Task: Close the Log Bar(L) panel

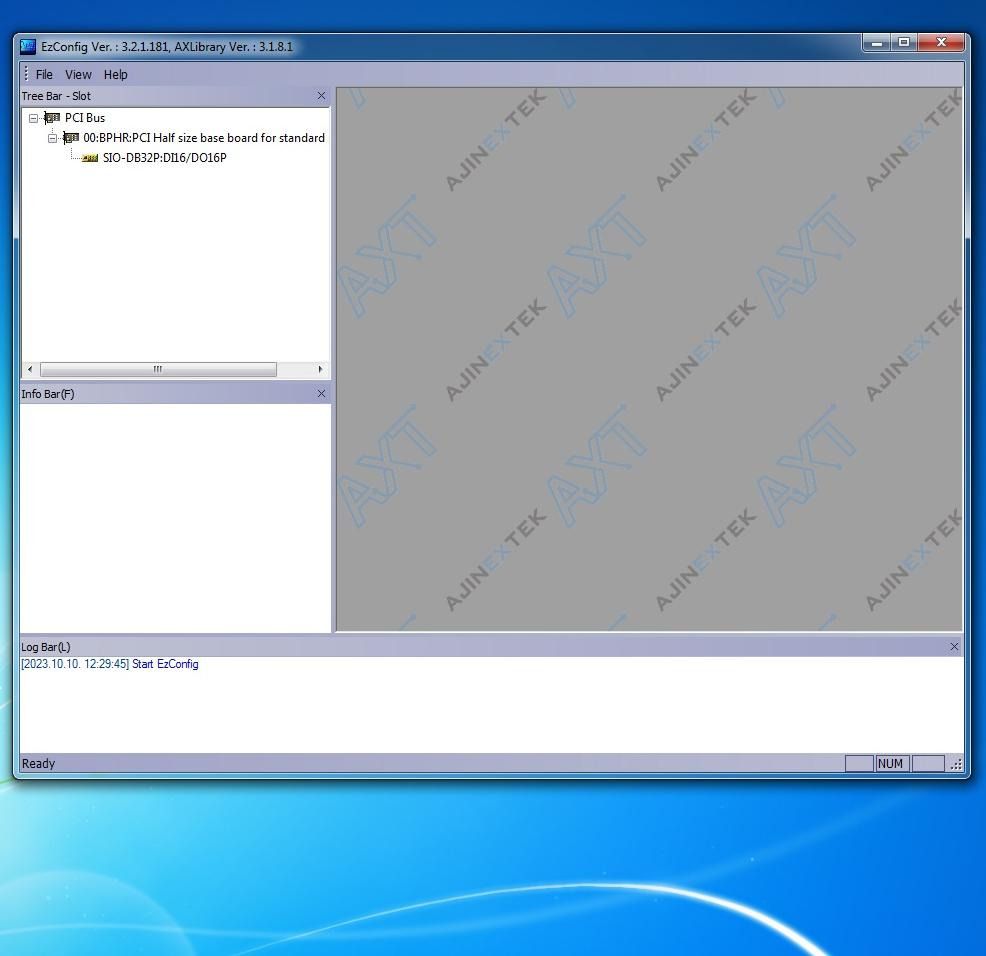Action: click(x=954, y=647)
